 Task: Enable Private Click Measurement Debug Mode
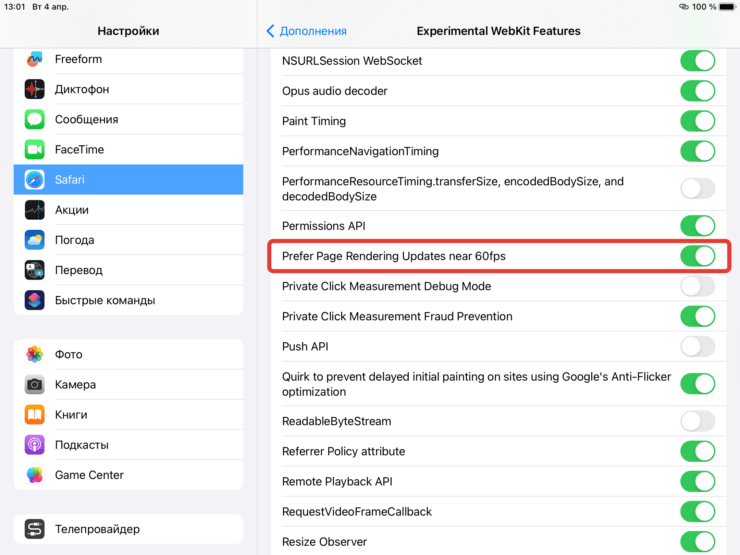[697, 286]
